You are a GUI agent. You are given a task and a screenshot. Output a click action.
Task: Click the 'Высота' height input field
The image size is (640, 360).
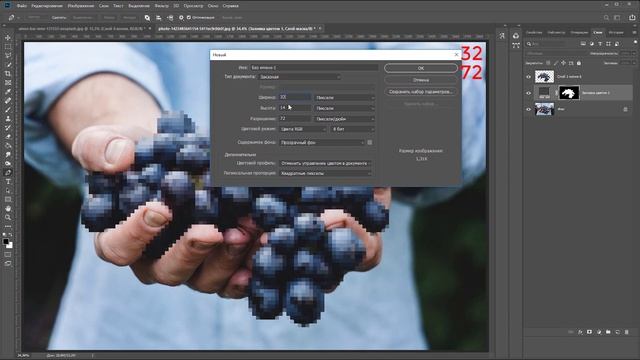point(295,108)
